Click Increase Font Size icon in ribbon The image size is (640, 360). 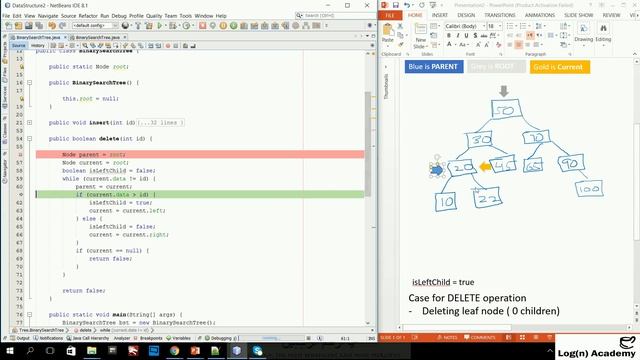pyautogui.click(x=478, y=44)
